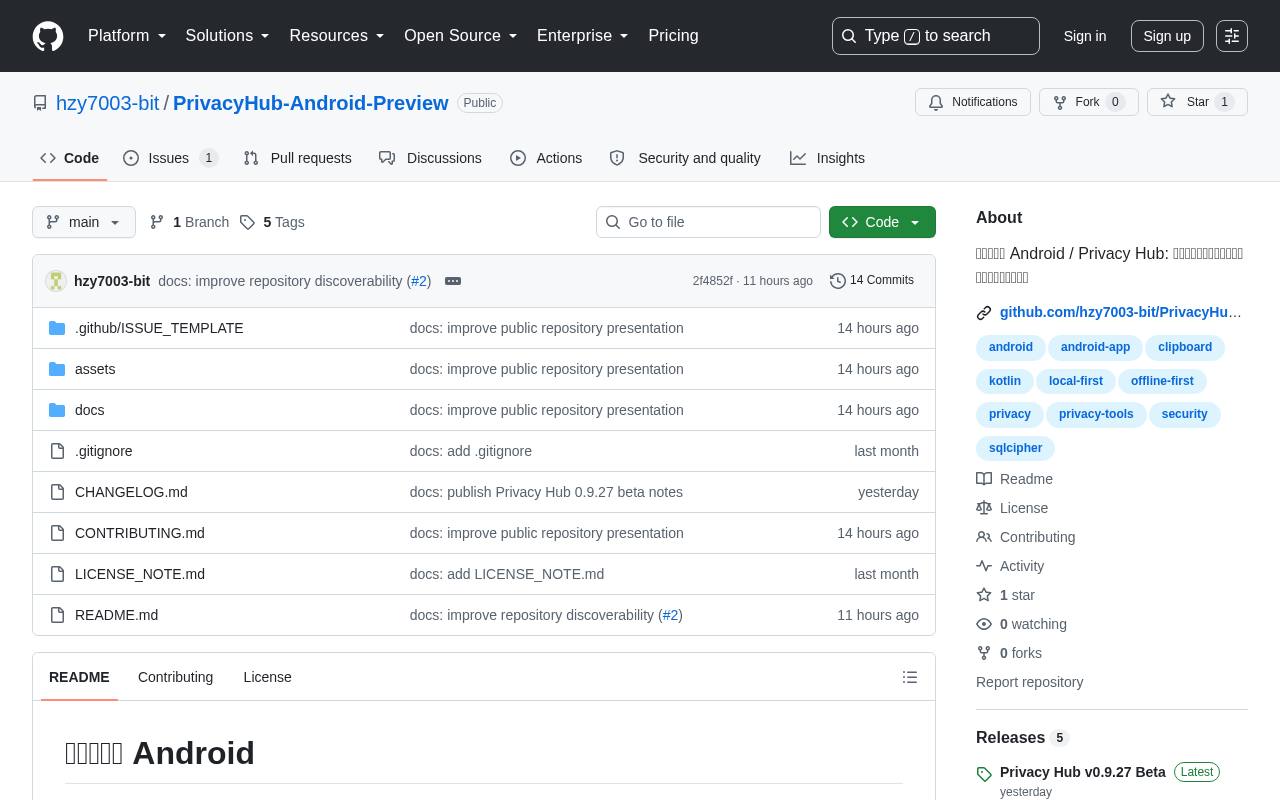Click the License scale icon in About
The width and height of the screenshot is (1280, 800).
pyautogui.click(x=984, y=508)
